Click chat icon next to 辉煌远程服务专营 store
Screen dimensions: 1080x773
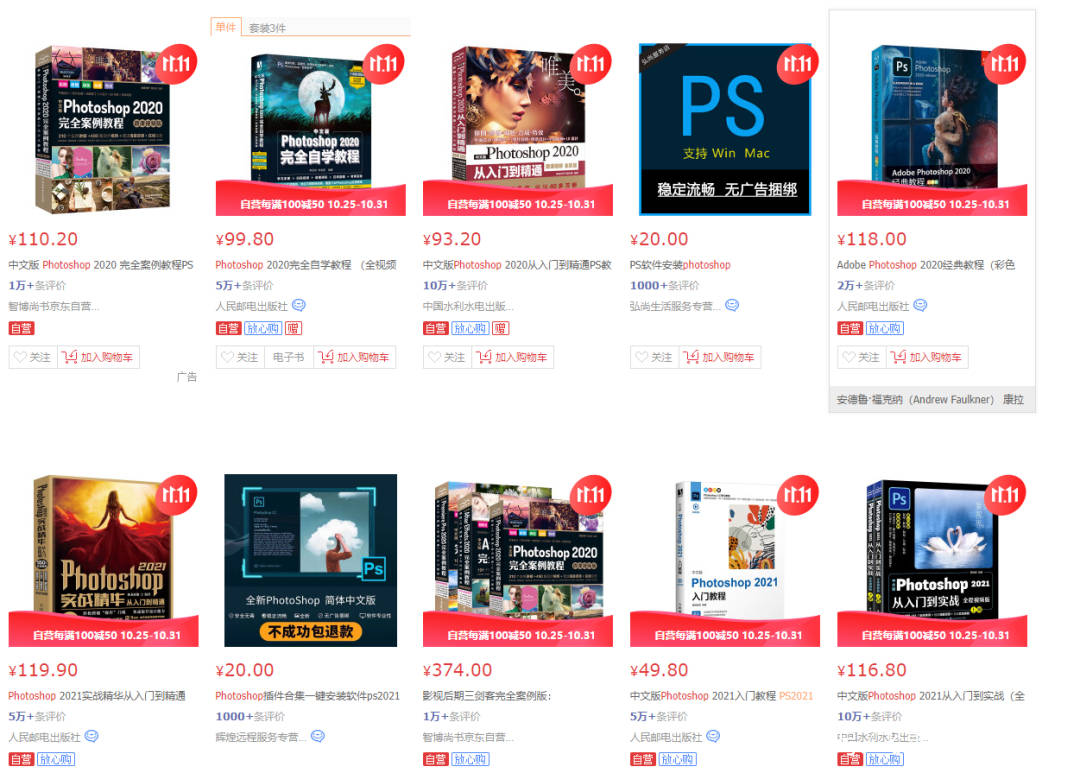[x=318, y=736]
